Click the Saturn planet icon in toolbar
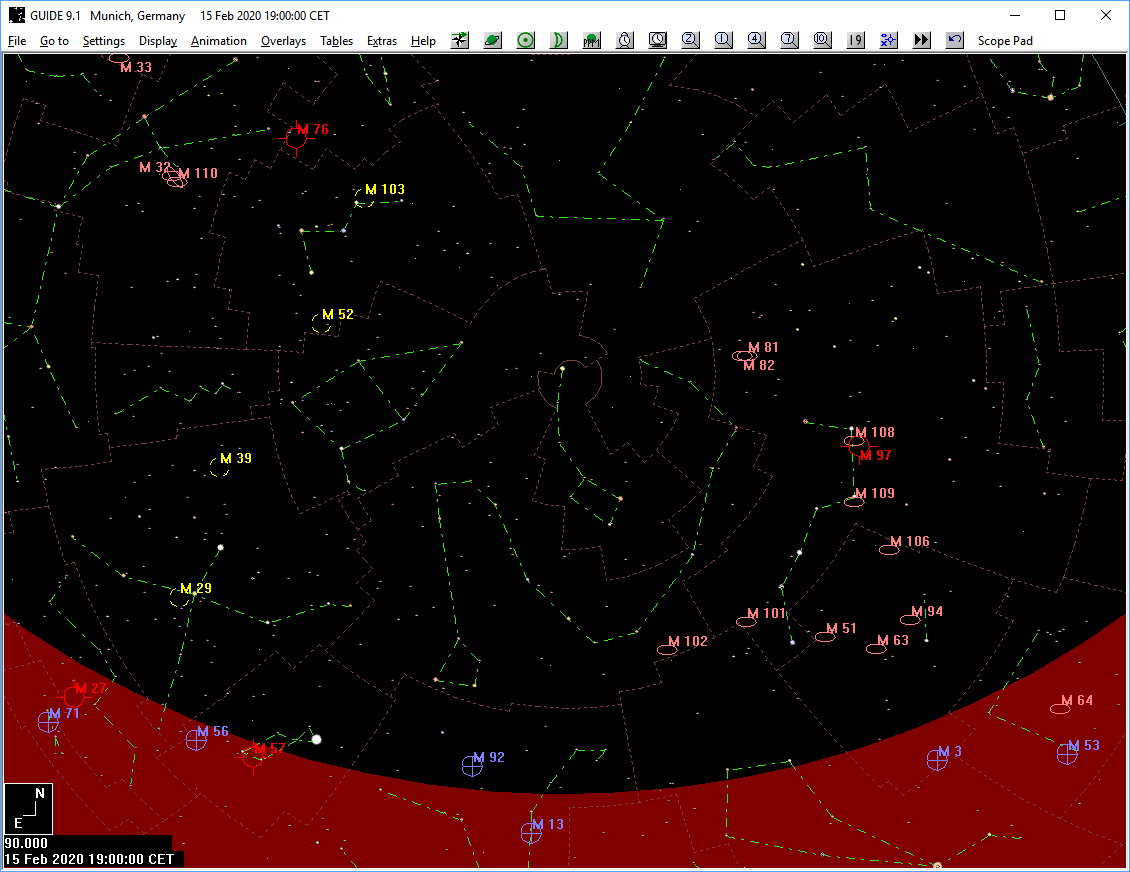The height and width of the screenshot is (872, 1130). 493,40
